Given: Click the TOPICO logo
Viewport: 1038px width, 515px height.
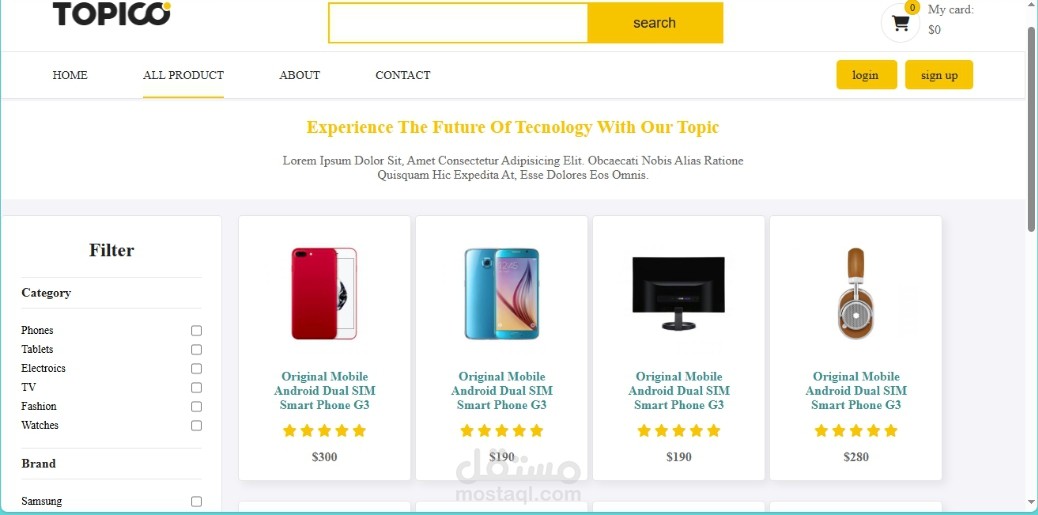Looking at the screenshot, I should (x=111, y=13).
